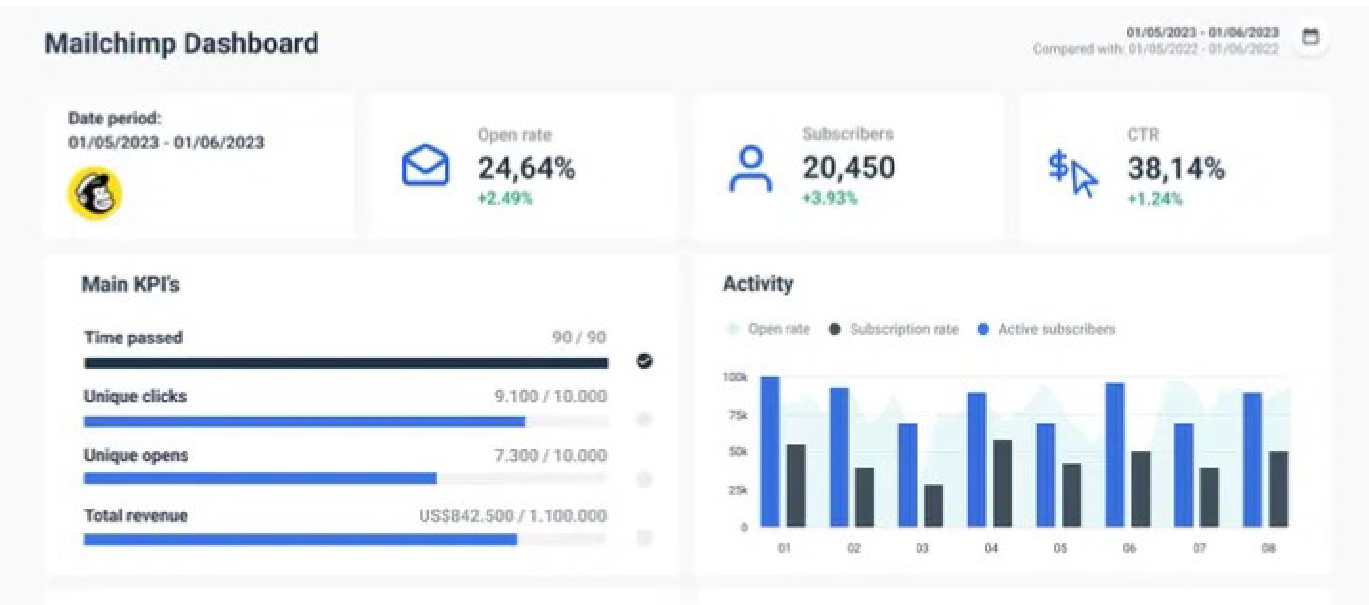This screenshot has width=1369, height=605.
Task: Click the Mailchimp Dashboard title
Action: 181,44
